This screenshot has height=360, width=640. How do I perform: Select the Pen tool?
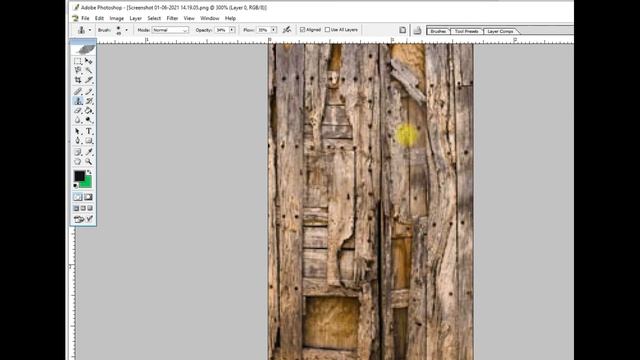pos(78,141)
